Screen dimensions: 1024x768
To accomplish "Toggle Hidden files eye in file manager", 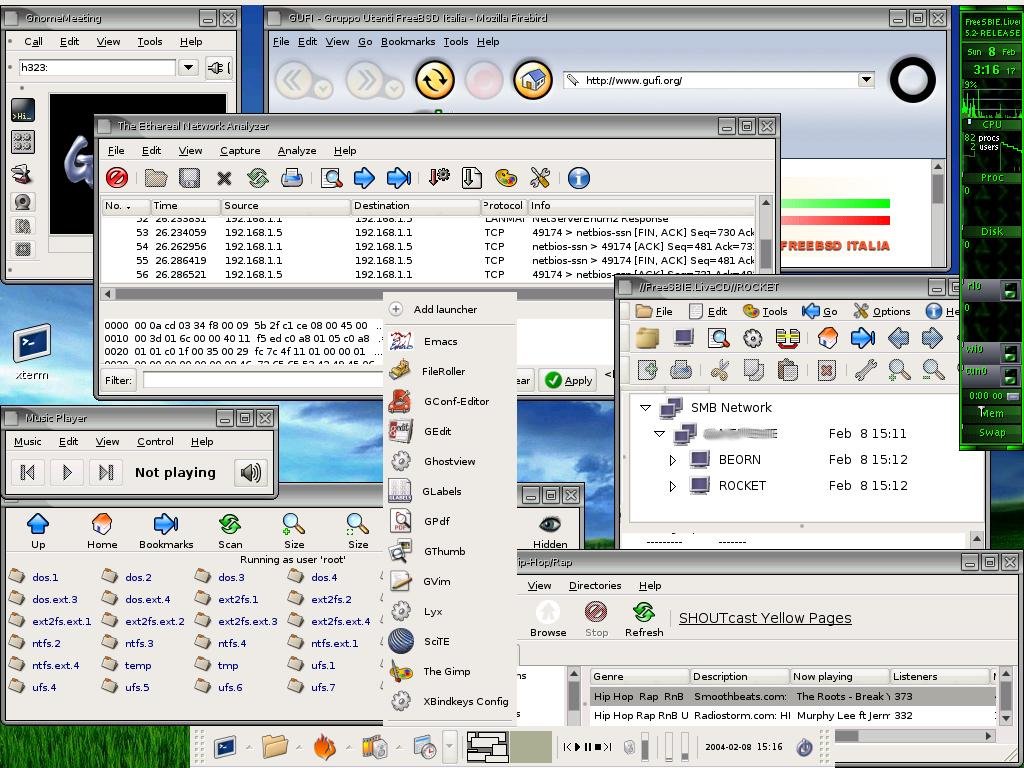I will [550, 531].
